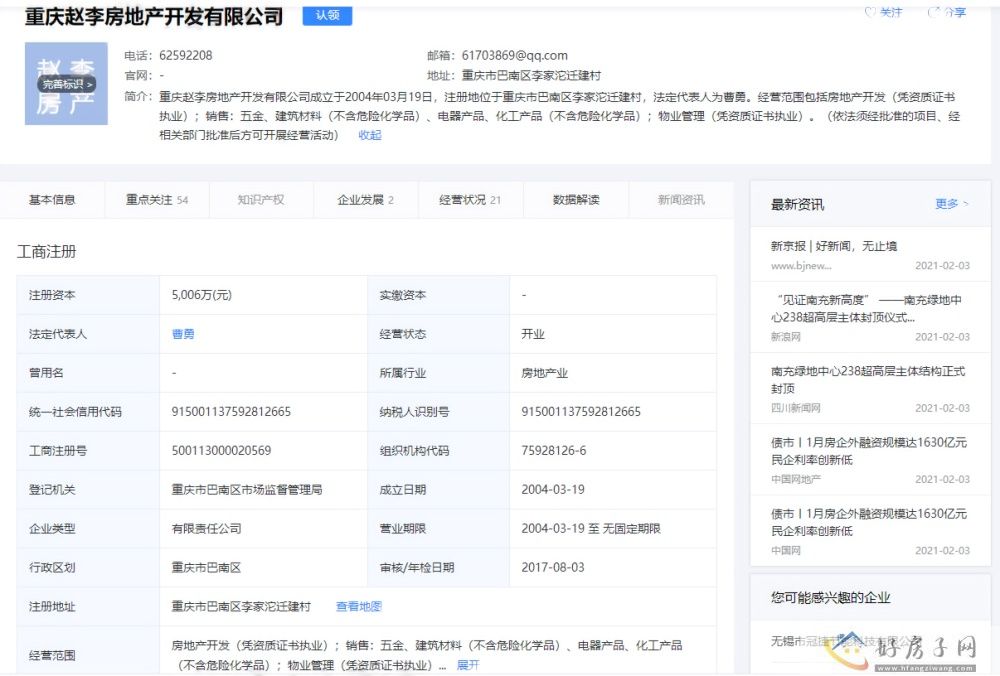
Task: Open the 新京报 news item
Action: [833, 246]
